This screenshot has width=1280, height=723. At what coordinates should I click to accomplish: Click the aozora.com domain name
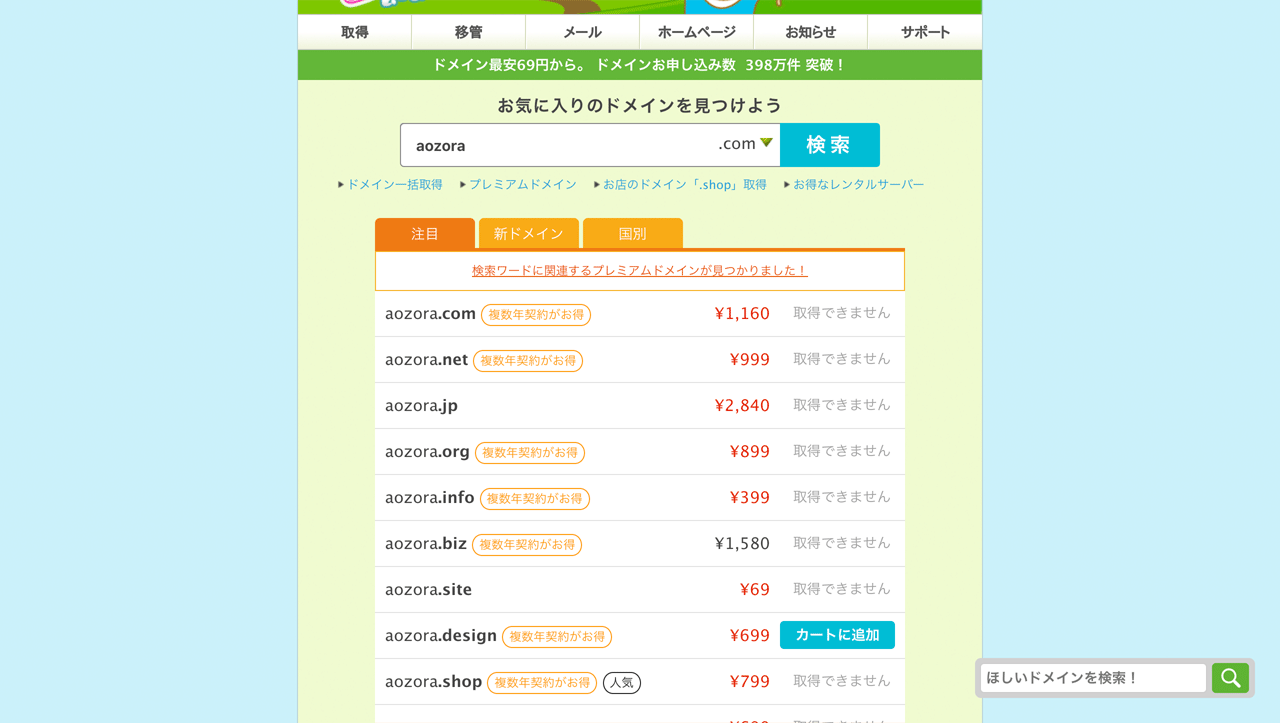coord(430,314)
